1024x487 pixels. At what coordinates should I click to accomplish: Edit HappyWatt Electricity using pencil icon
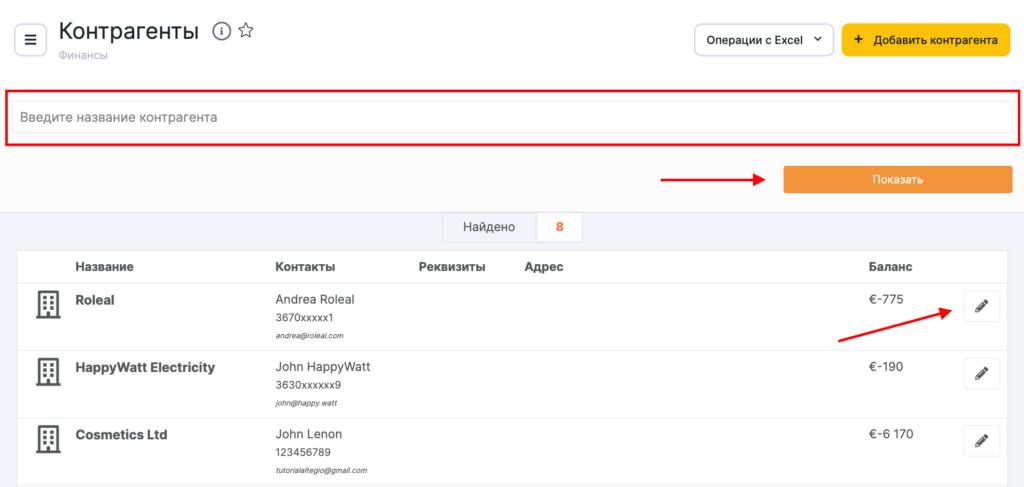click(981, 373)
